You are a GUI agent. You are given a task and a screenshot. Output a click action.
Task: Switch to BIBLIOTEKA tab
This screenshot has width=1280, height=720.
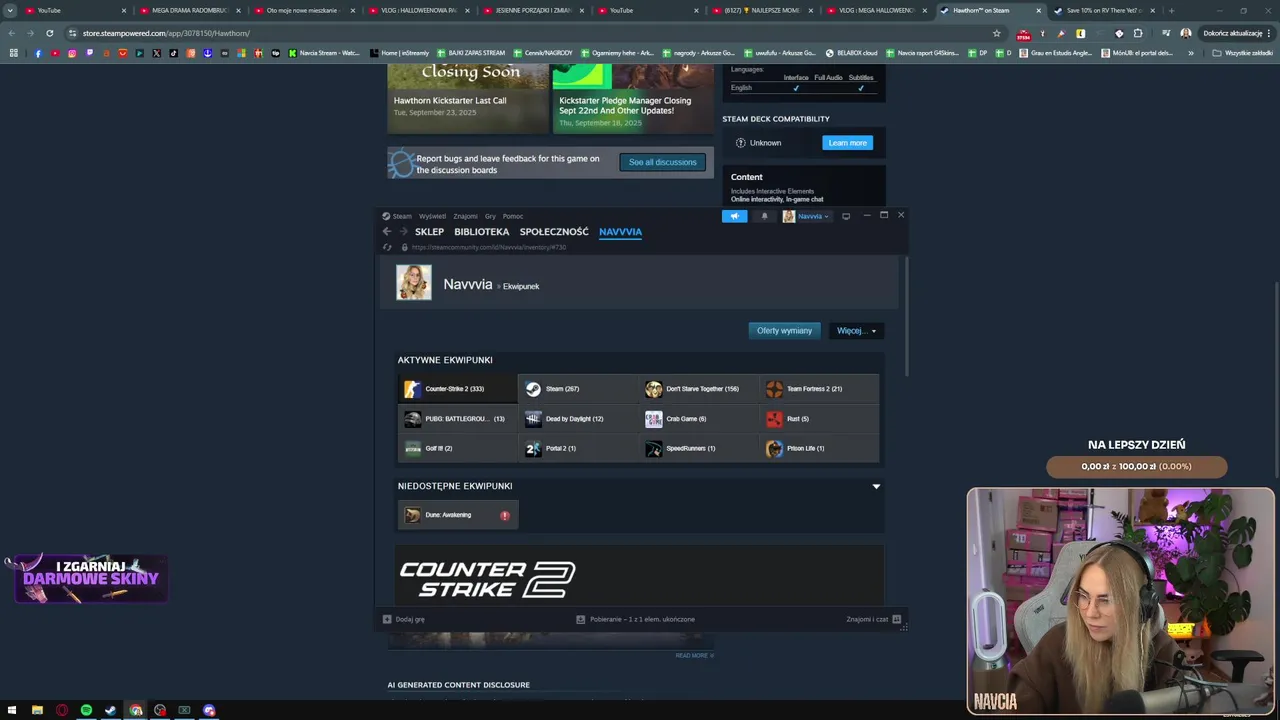(481, 232)
